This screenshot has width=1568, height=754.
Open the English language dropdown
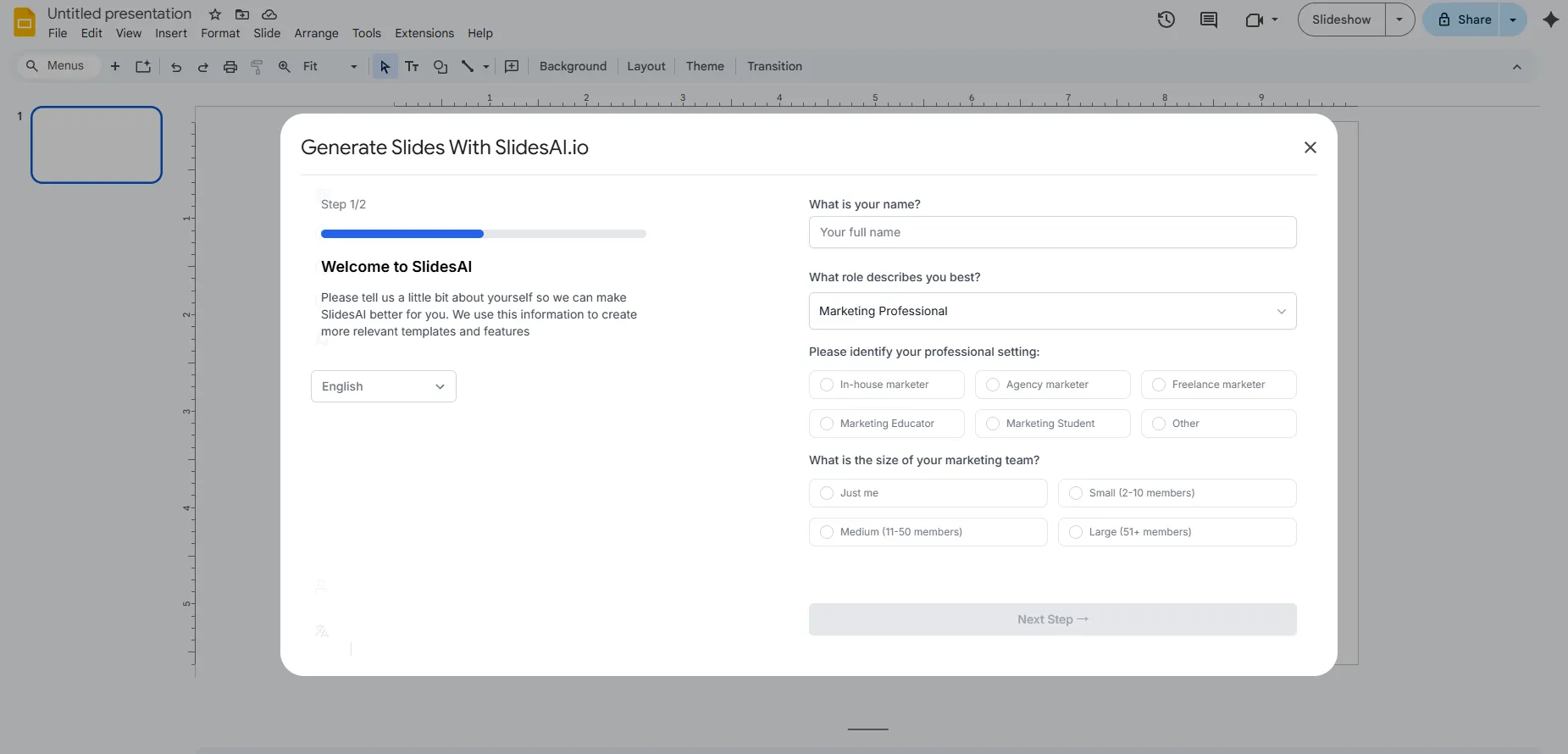(x=383, y=386)
